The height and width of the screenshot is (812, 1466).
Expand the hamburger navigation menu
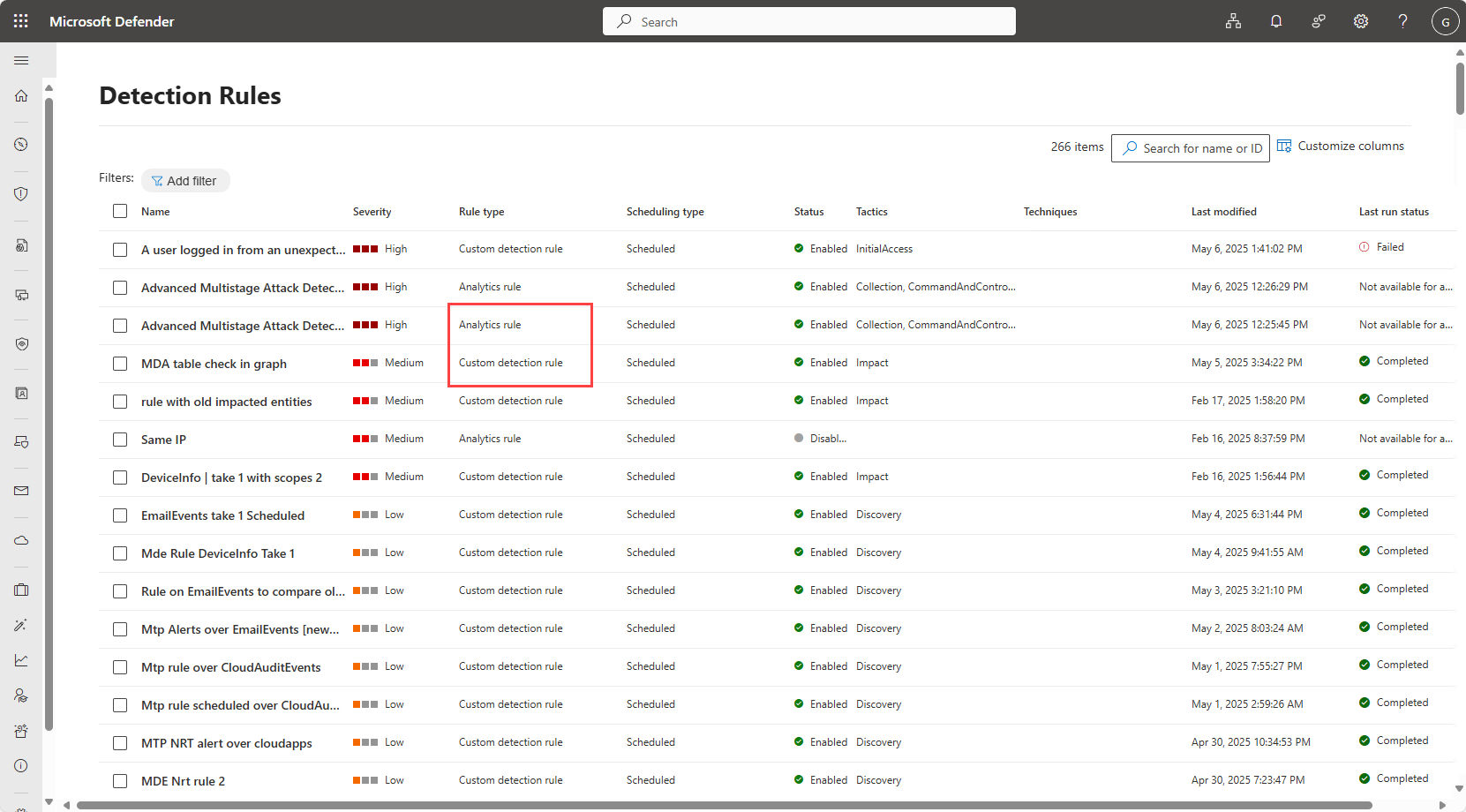pyautogui.click(x=21, y=60)
